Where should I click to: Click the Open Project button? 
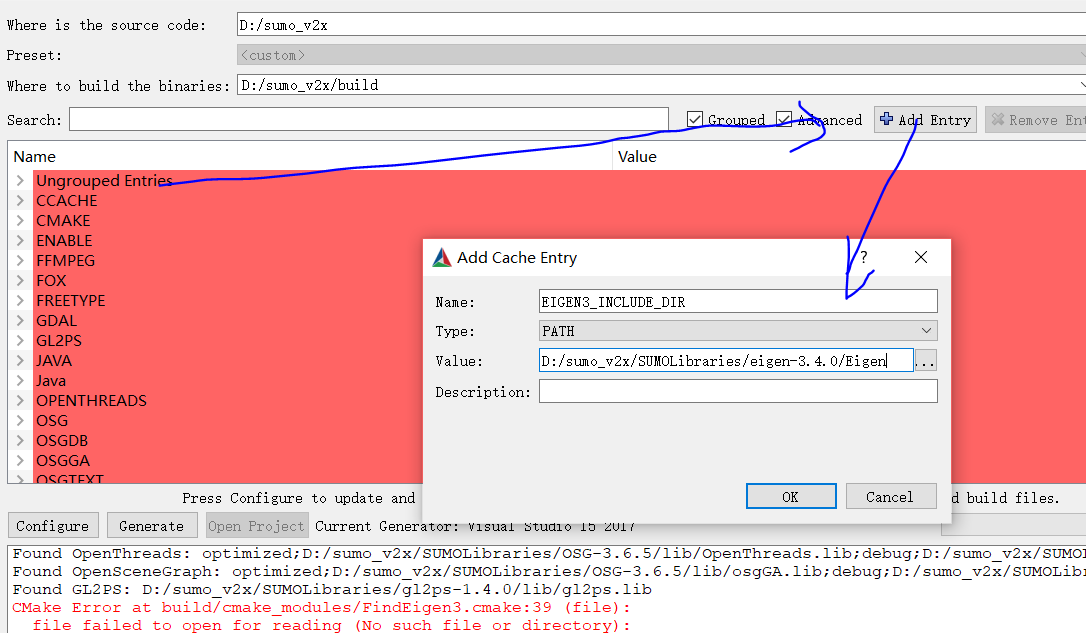coord(257,526)
